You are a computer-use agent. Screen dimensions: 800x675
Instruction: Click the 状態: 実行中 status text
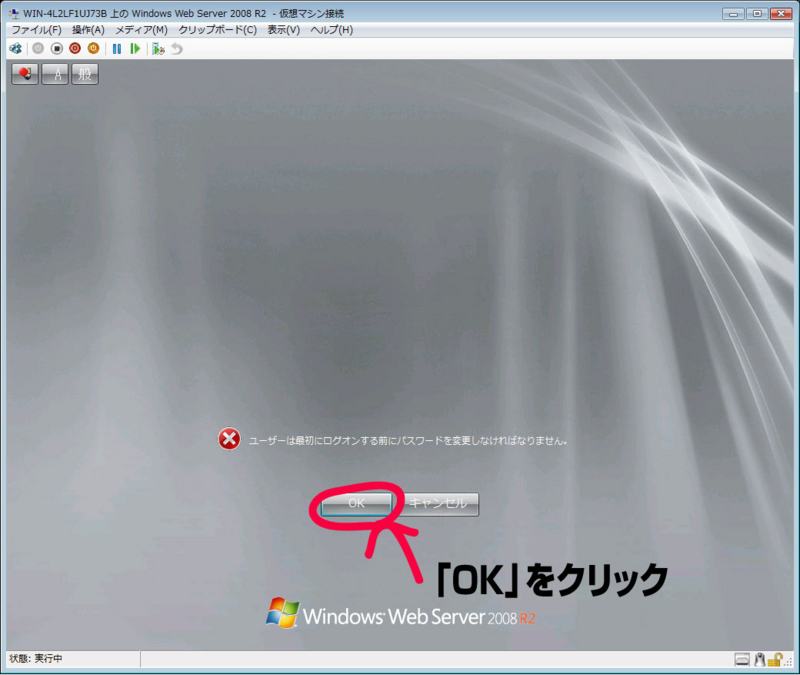[x=35, y=660]
